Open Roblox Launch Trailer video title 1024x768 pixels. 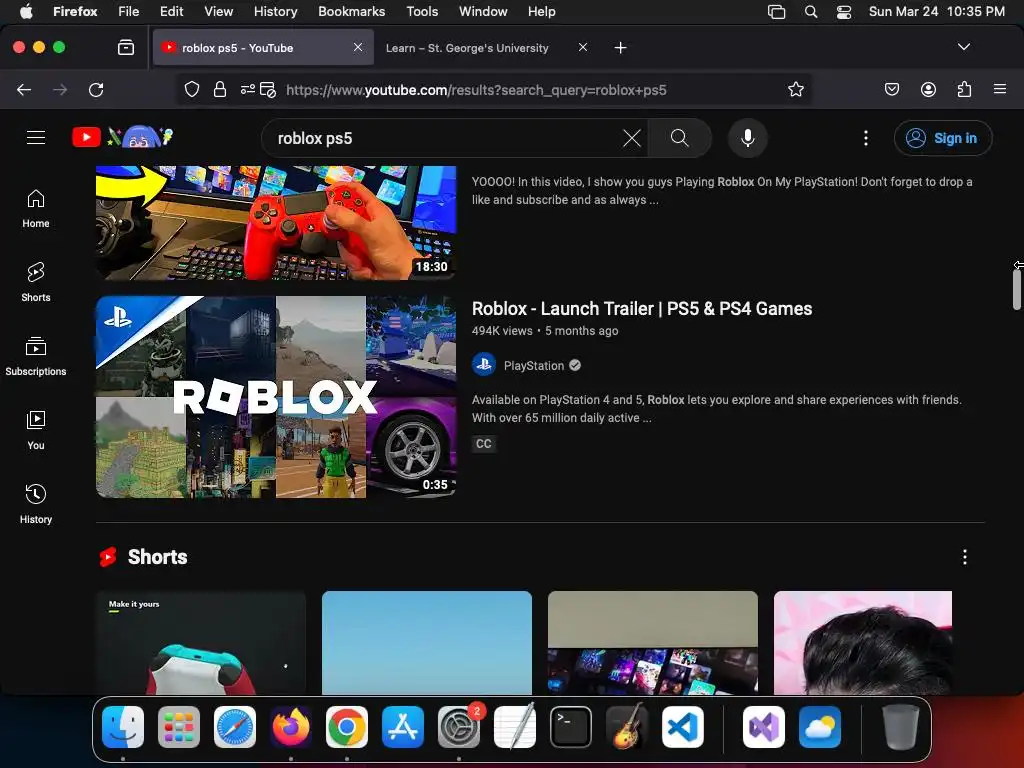click(x=642, y=308)
